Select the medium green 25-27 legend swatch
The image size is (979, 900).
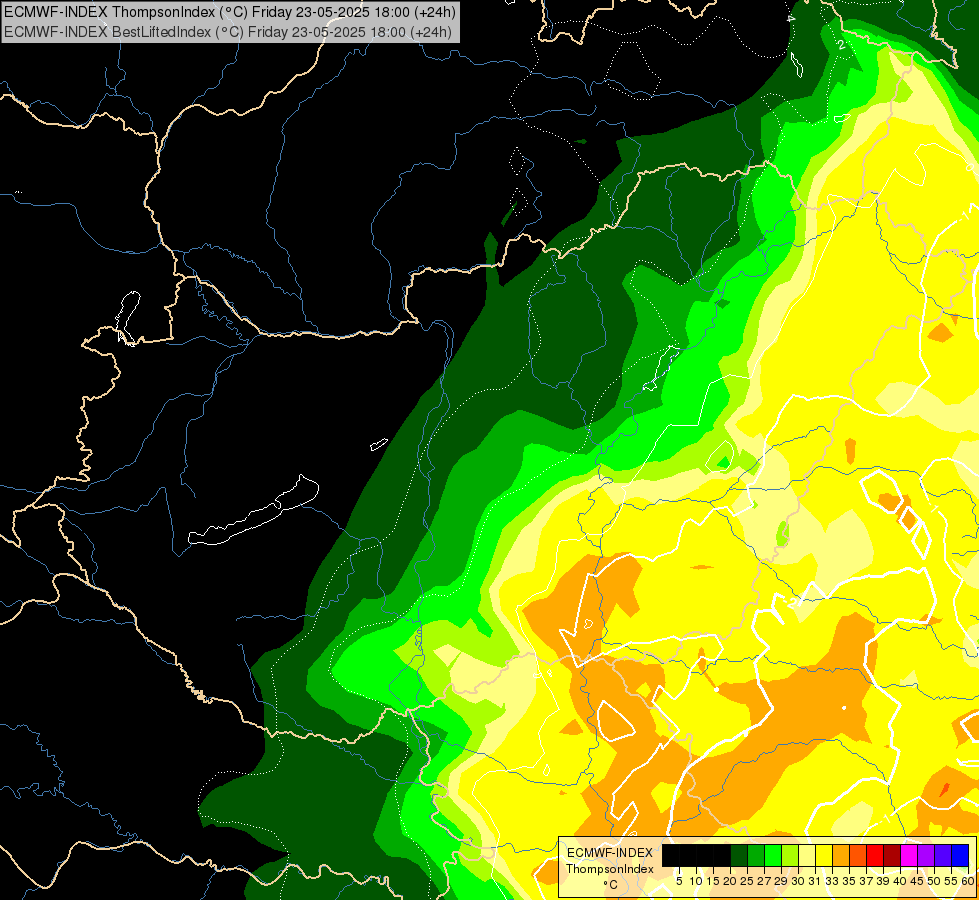tap(756, 855)
